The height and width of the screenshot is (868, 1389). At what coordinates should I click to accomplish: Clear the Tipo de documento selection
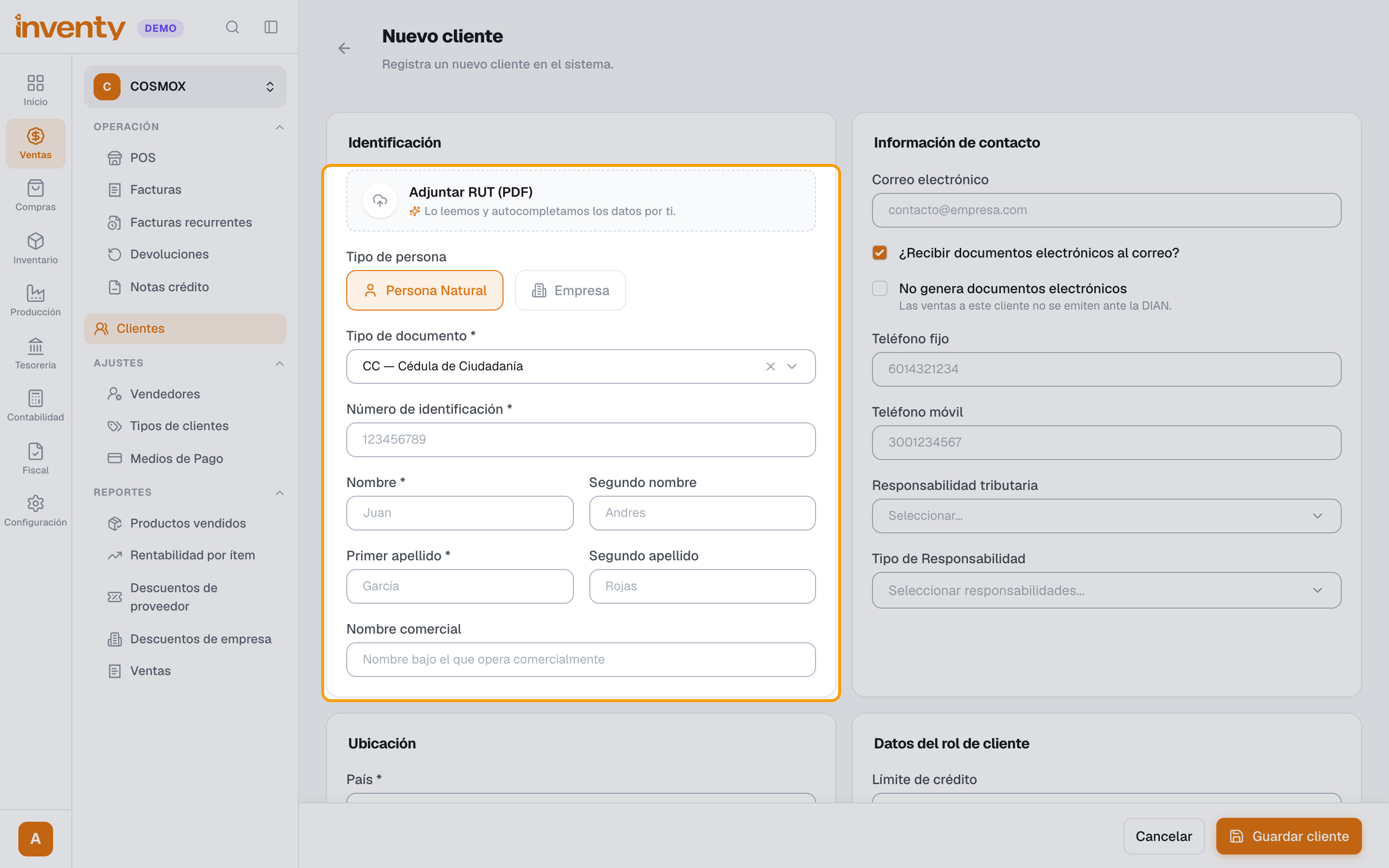[x=770, y=366]
